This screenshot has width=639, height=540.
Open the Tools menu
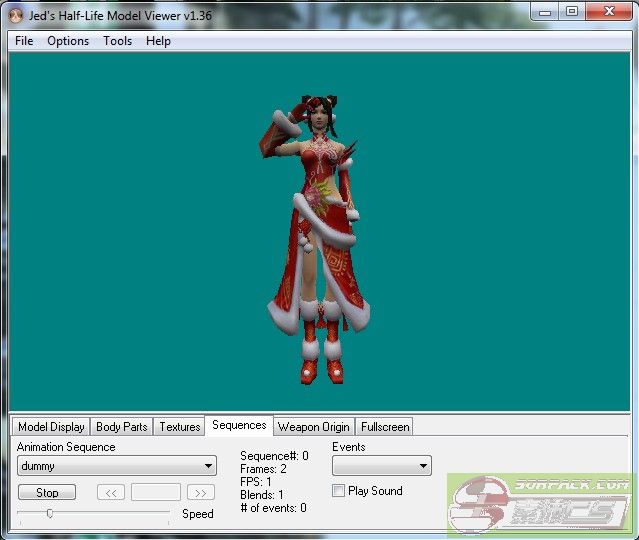pyautogui.click(x=117, y=41)
